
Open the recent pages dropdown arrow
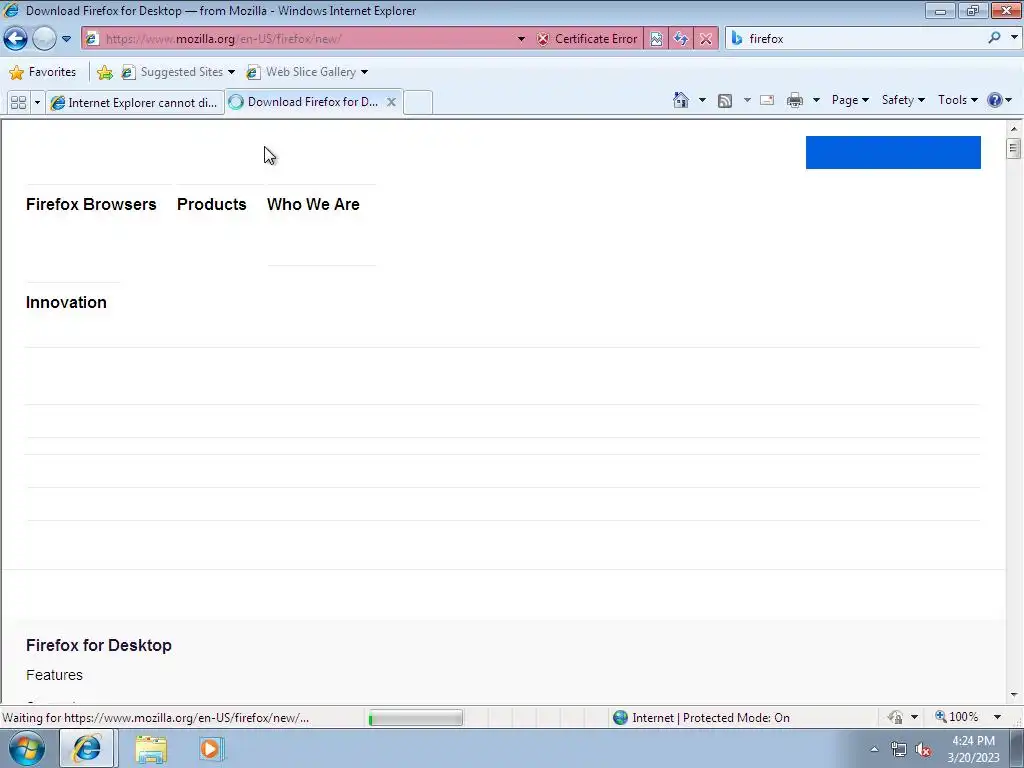click(x=66, y=39)
